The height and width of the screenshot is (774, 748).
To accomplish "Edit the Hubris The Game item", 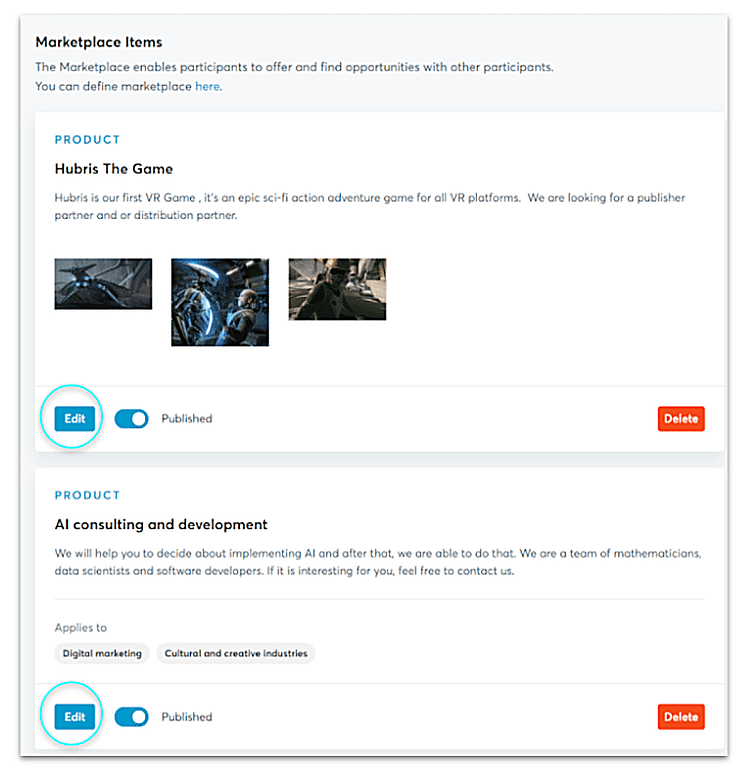I will [x=75, y=419].
